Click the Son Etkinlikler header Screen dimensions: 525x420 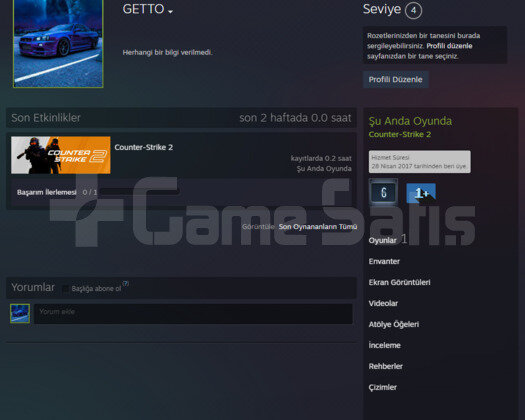tap(46, 118)
